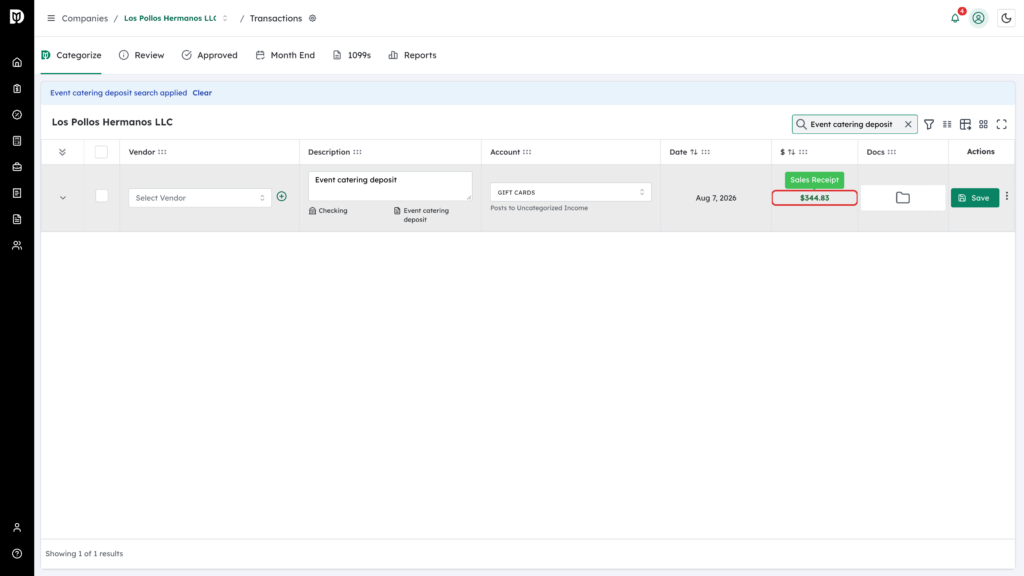Open the people icon in the sidebar

17,246
